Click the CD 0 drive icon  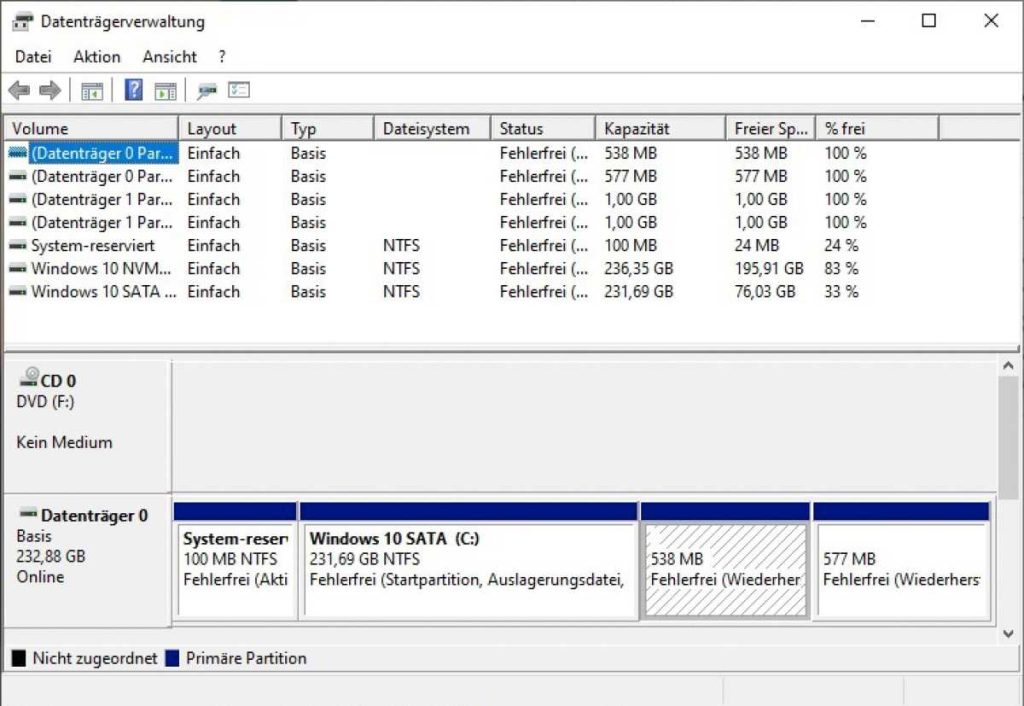click(x=28, y=379)
